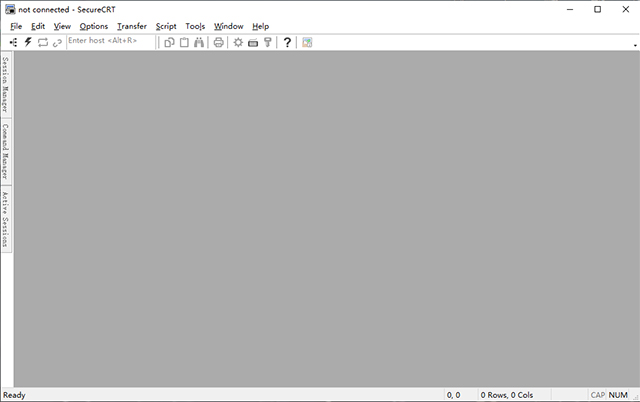Image resolution: width=640 pixels, height=402 pixels.
Task: Open the Edit menu
Action: [38, 27]
